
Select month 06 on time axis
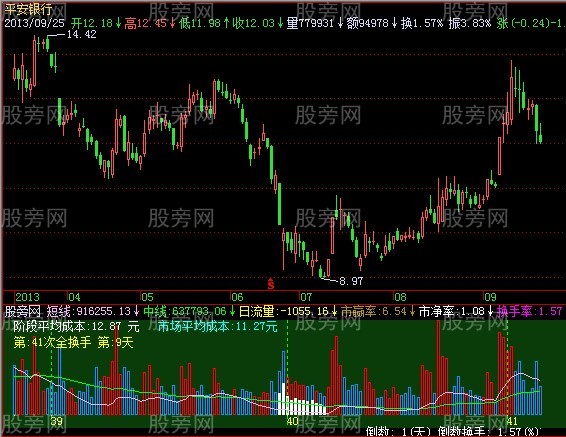tap(237, 297)
